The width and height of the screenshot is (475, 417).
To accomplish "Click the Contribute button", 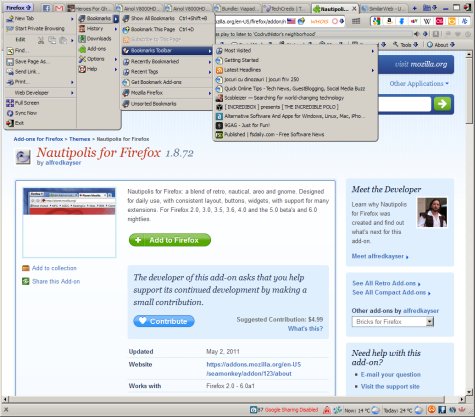I will click(164, 321).
